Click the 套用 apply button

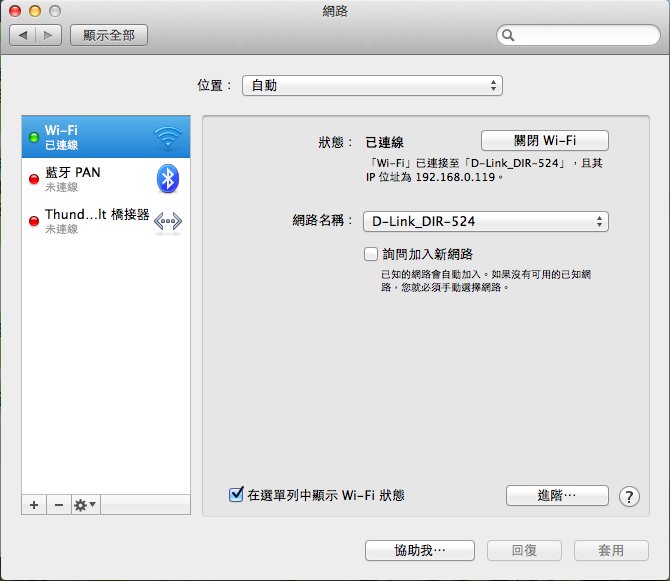point(611,550)
